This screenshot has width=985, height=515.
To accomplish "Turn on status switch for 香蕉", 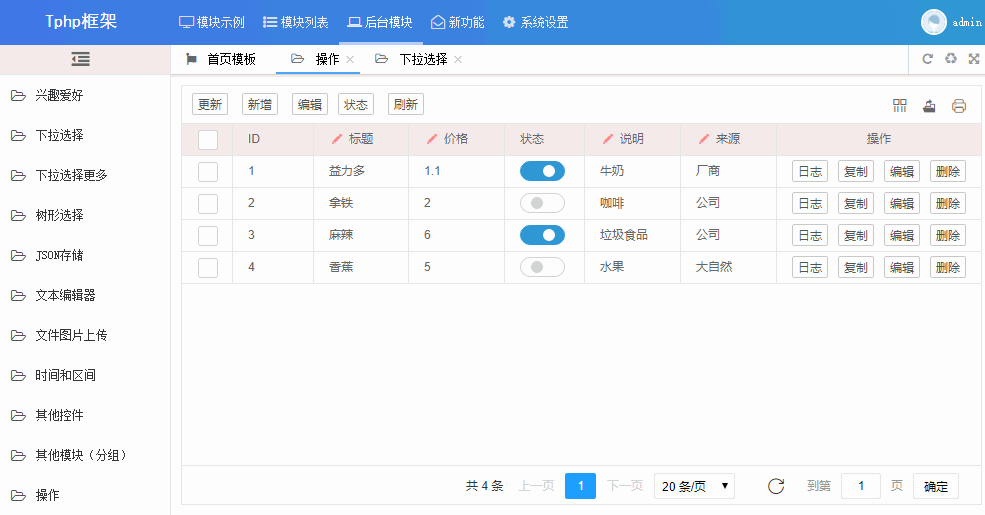I will point(542,267).
